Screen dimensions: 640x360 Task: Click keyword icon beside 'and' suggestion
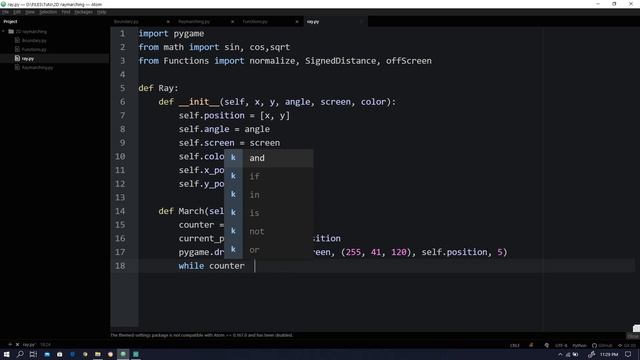[x=233, y=158]
